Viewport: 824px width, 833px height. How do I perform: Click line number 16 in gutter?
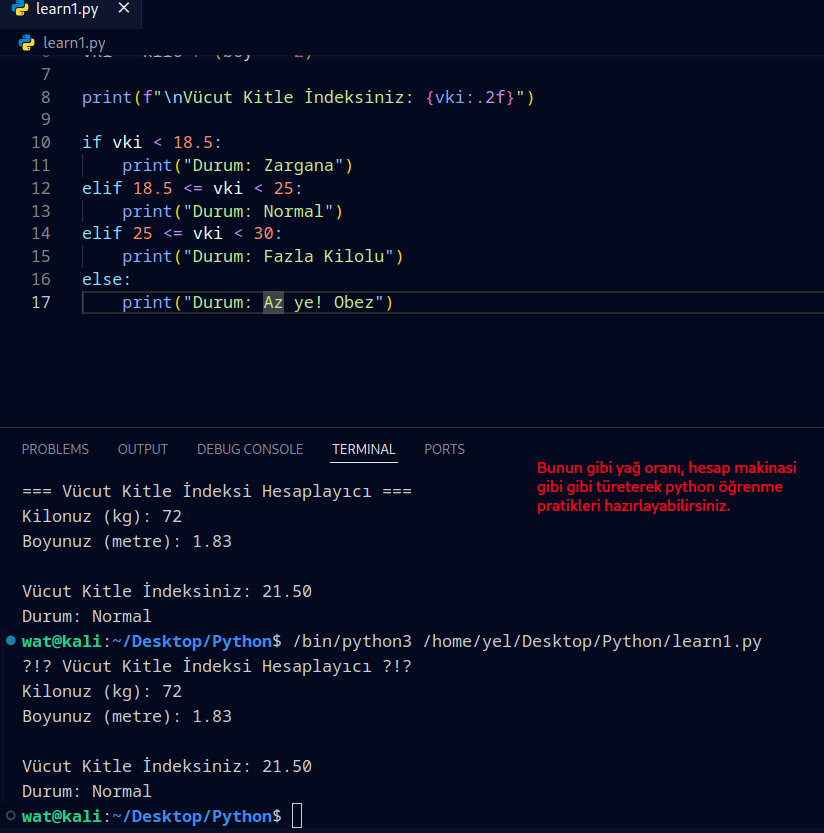[x=41, y=279]
